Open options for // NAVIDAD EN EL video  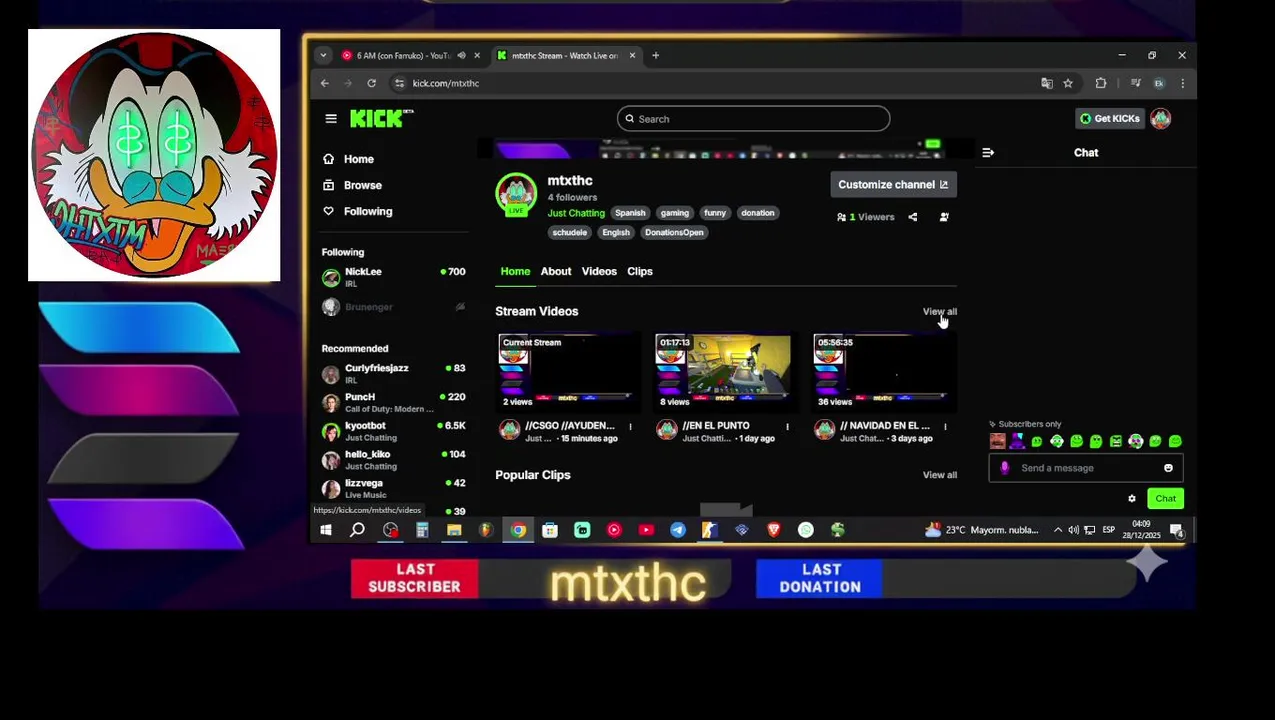click(945, 428)
